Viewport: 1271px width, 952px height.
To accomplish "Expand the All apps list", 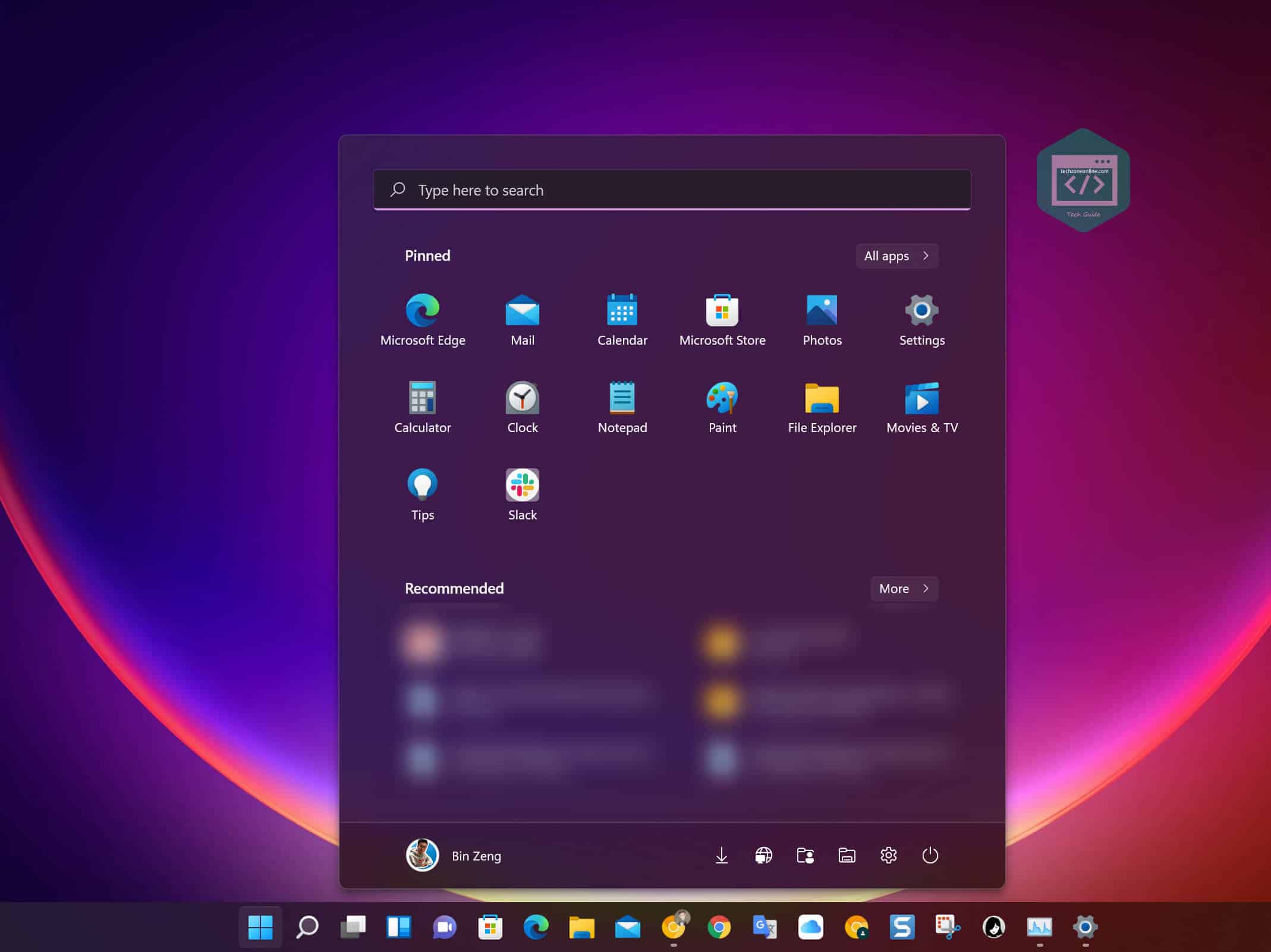I will coord(896,256).
